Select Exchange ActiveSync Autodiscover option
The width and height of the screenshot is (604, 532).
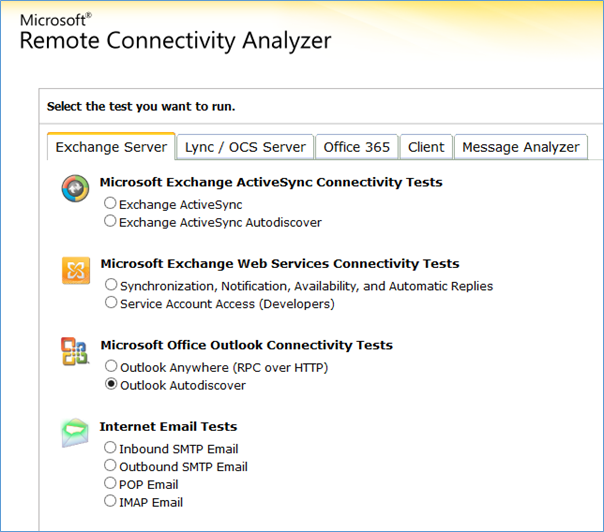110,221
